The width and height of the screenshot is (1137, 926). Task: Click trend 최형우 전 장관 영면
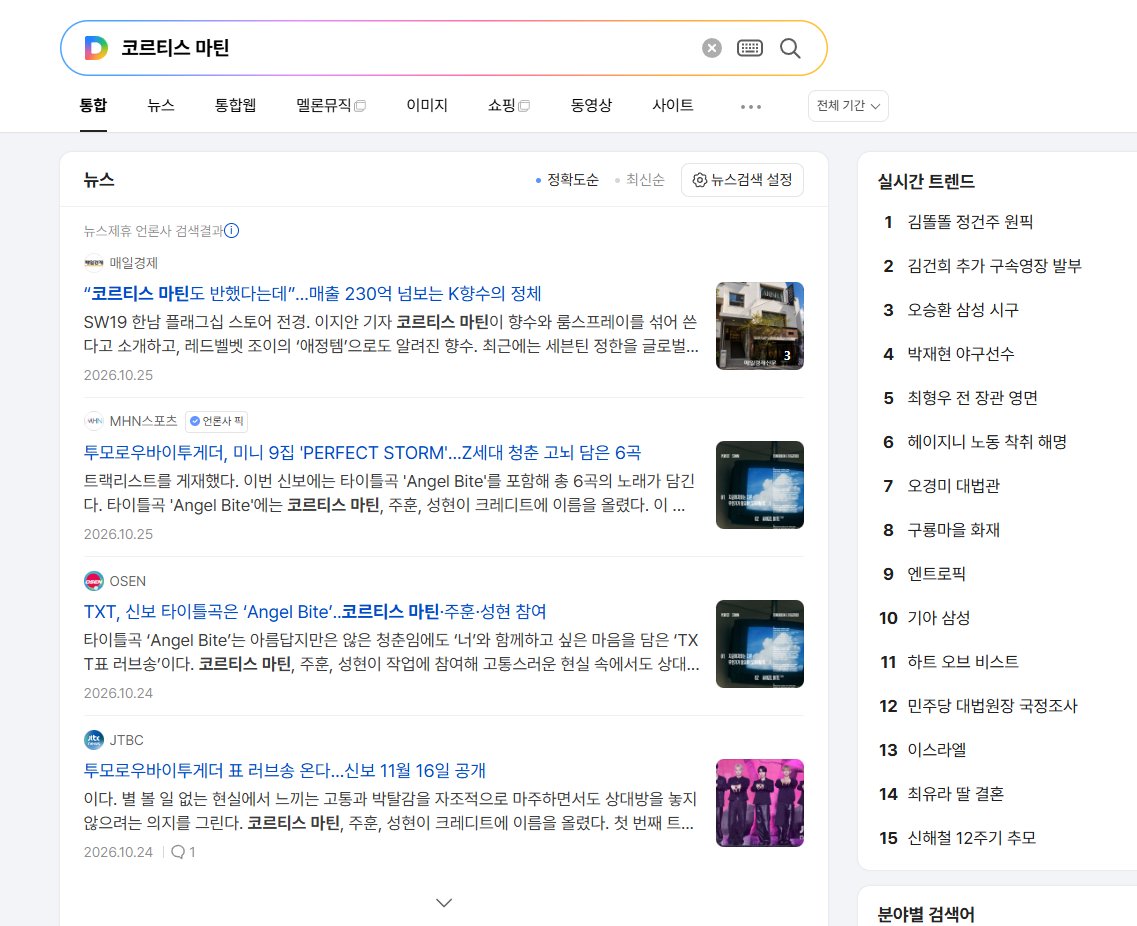click(972, 398)
